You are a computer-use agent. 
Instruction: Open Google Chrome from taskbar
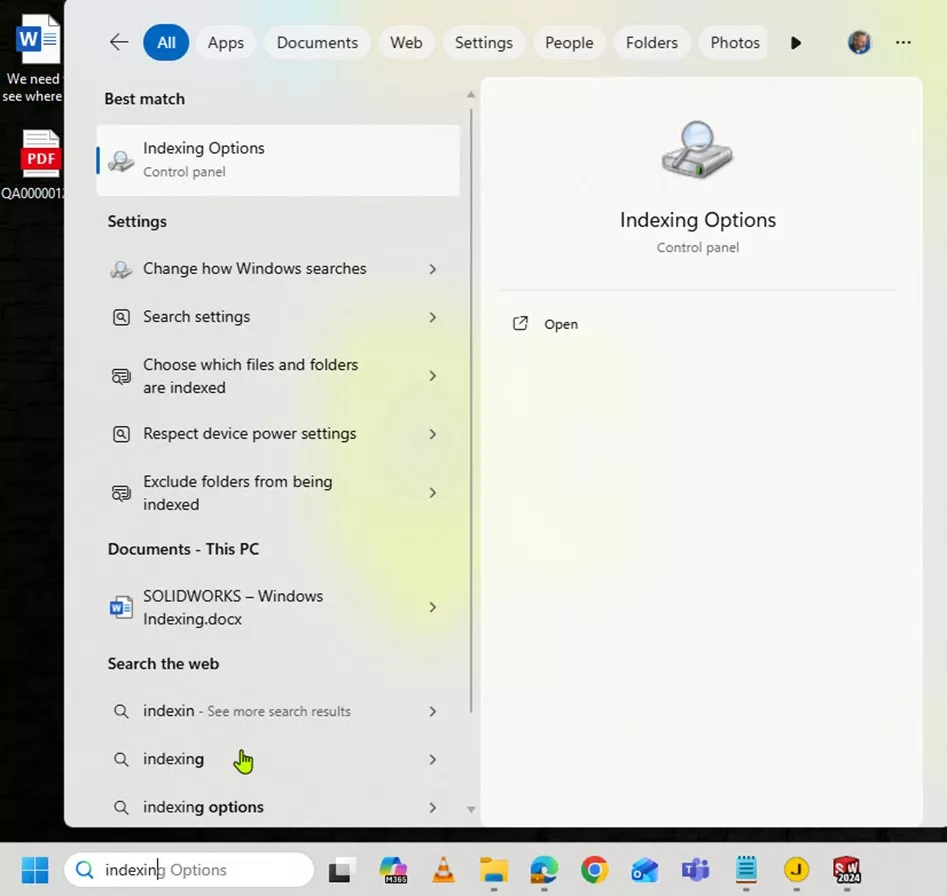point(595,869)
